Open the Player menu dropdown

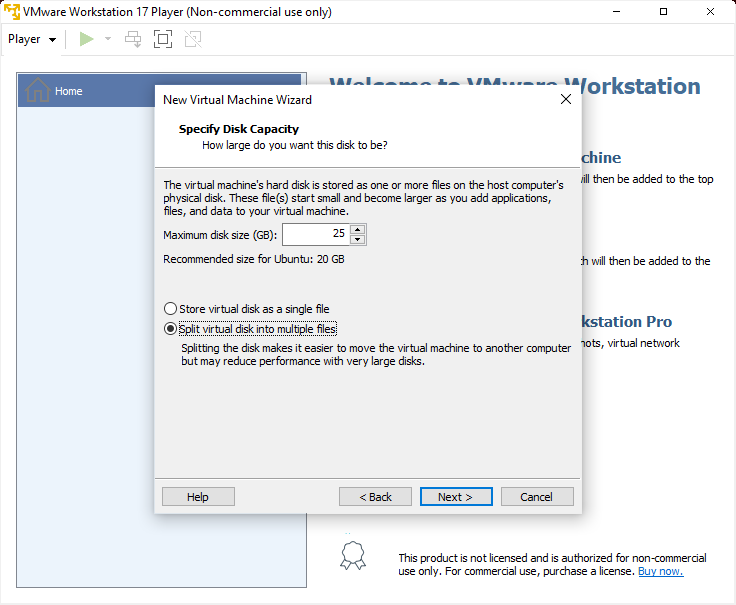pyautogui.click(x=32, y=39)
